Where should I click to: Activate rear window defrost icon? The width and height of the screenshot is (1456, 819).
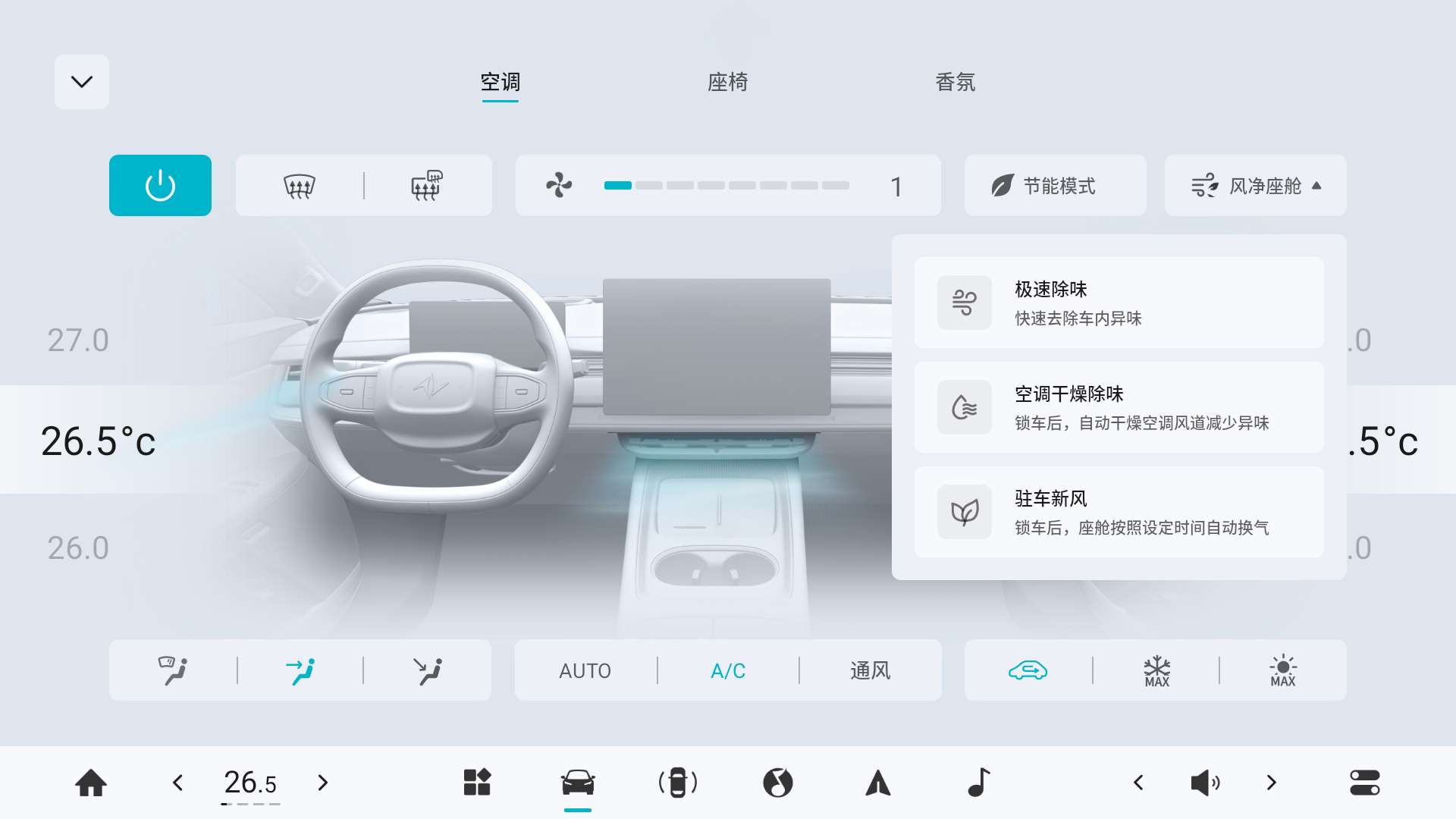pos(427,186)
